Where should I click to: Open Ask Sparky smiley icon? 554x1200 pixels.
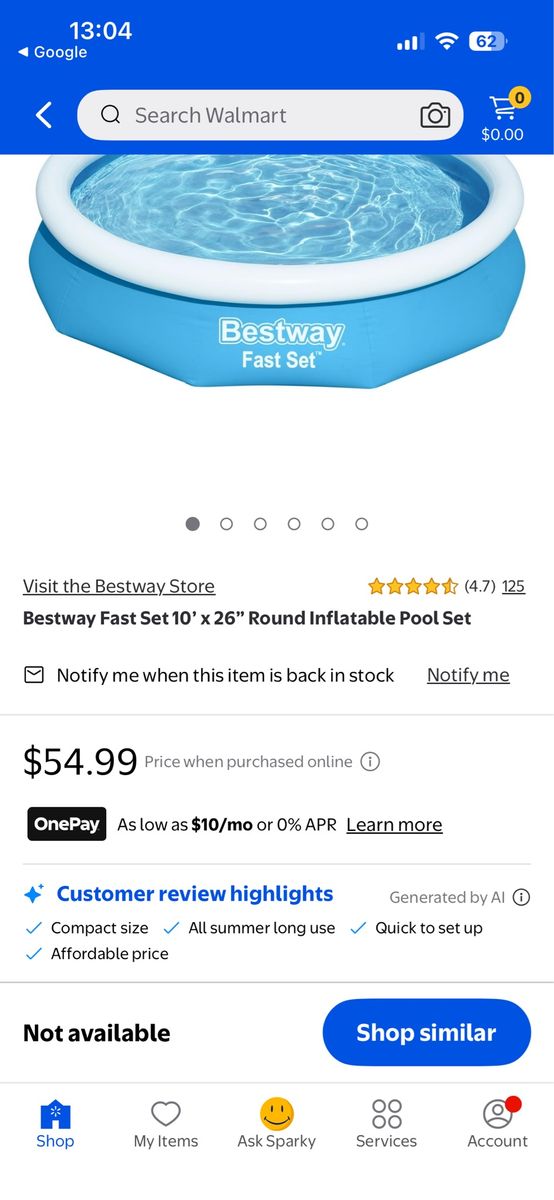click(277, 1113)
